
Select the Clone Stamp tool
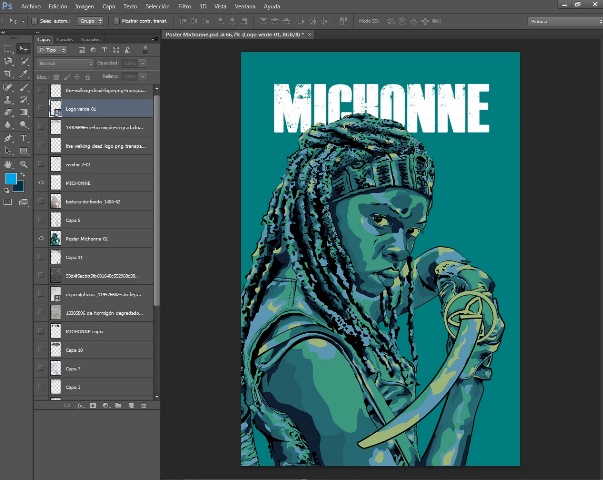(8, 100)
